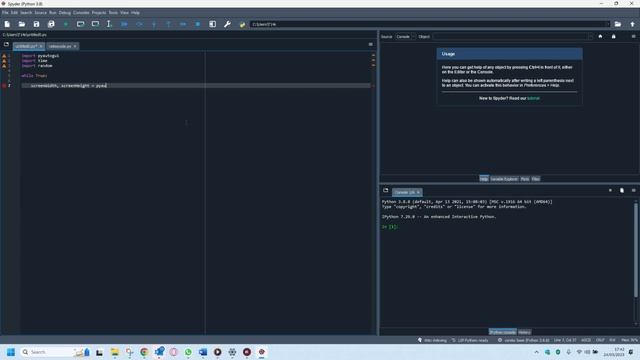Run cell and advance to next
640x360 pixels.
(95, 24)
